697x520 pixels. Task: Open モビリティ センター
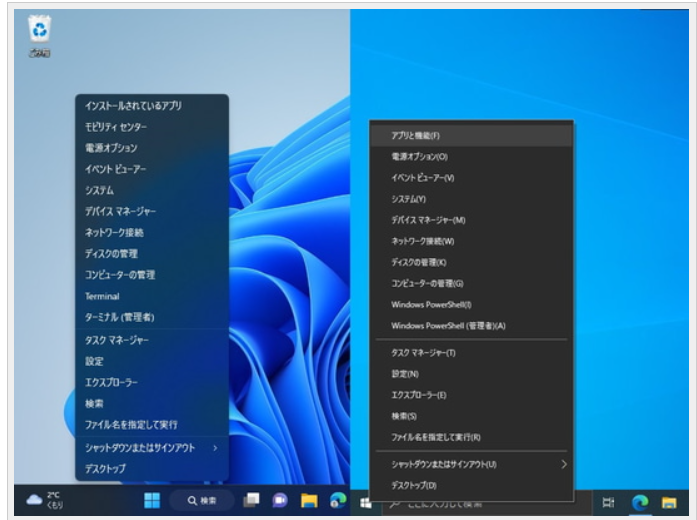pyautogui.click(x=152, y=127)
